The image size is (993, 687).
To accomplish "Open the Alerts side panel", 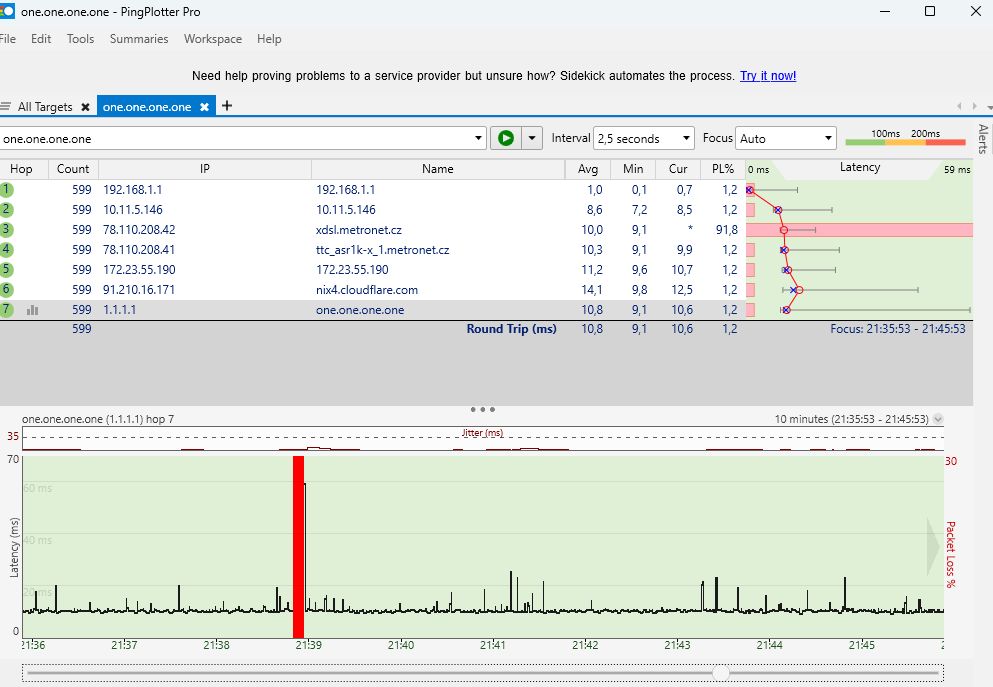I will pos(982,139).
